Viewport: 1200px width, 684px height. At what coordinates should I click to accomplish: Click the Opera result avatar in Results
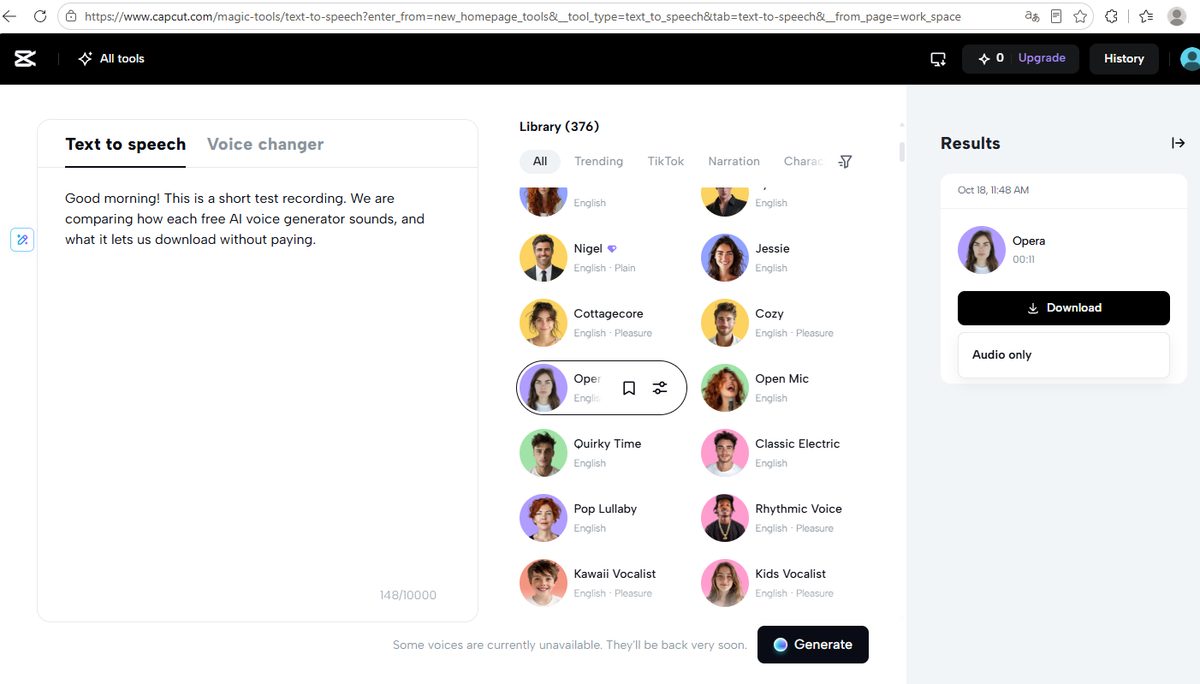(x=981, y=249)
